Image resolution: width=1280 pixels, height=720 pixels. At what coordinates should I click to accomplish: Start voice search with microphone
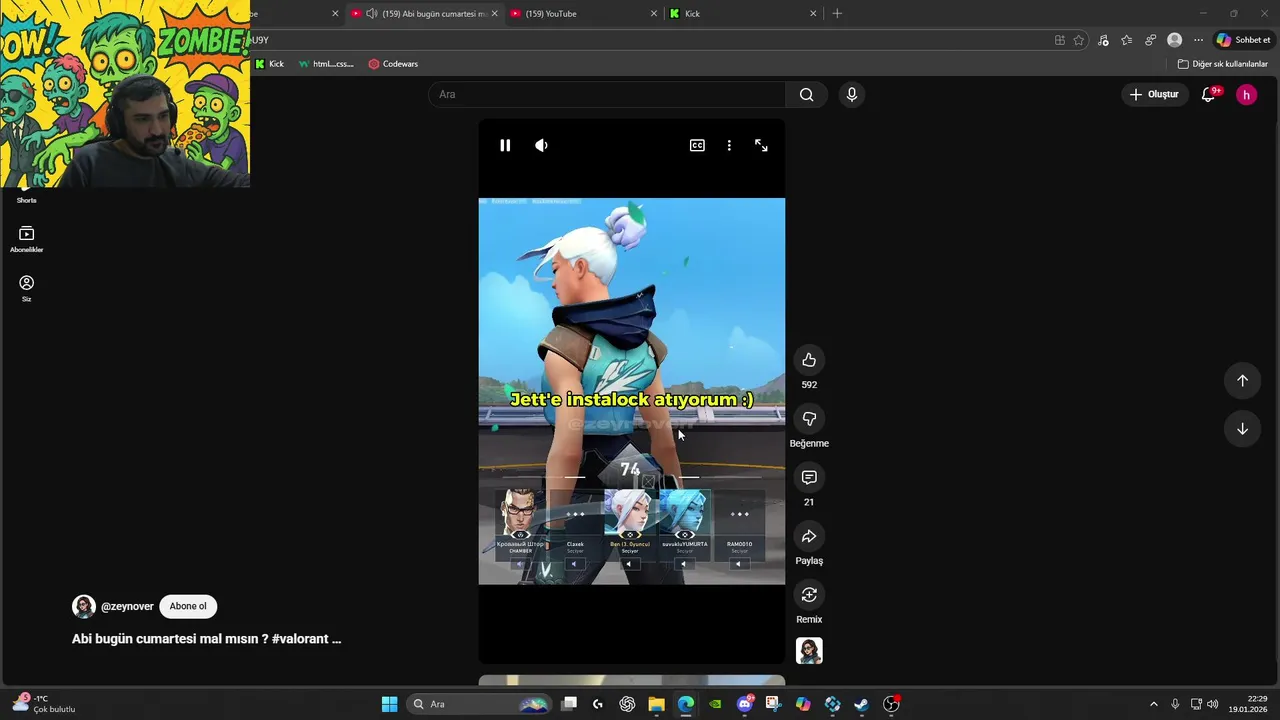tap(851, 94)
